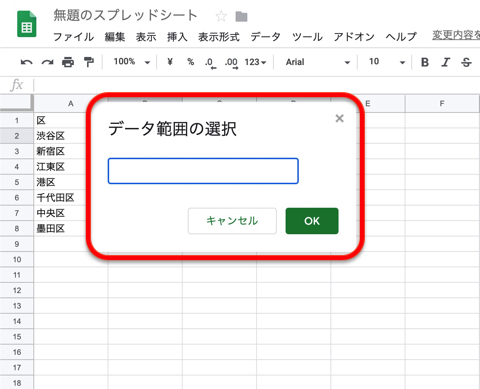
Task: Open the Arial font dropdown
Action: [x=318, y=62]
